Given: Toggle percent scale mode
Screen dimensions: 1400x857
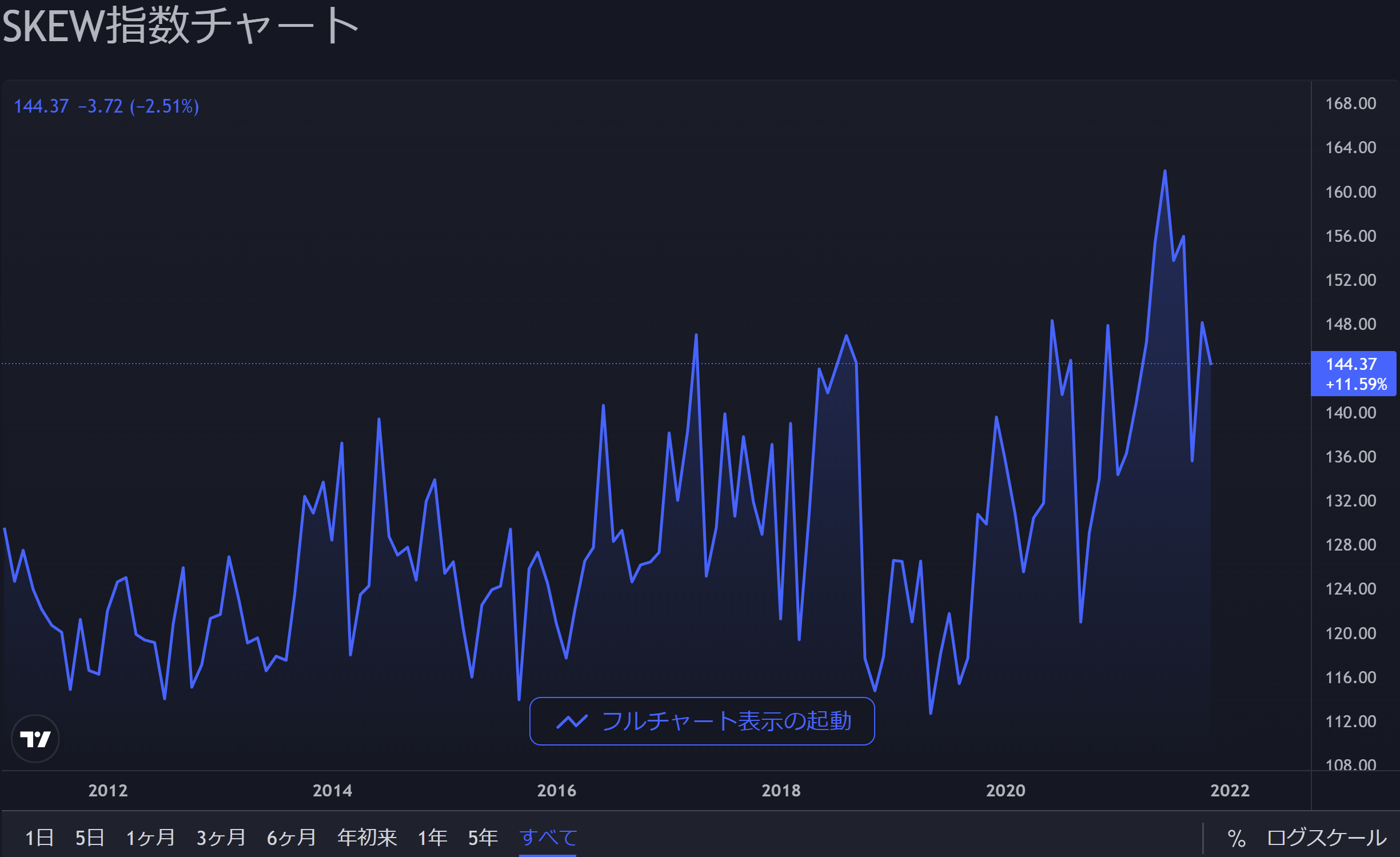Looking at the screenshot, I should (1237, 838).
